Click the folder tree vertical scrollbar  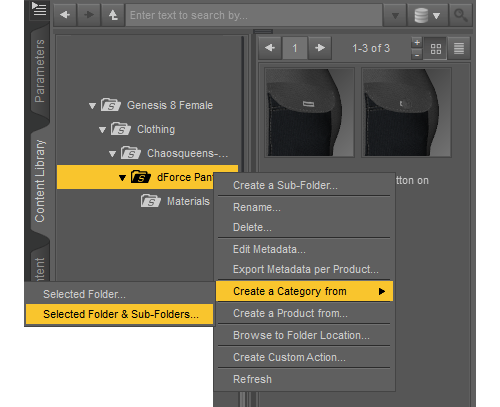[x=243, y=103]
